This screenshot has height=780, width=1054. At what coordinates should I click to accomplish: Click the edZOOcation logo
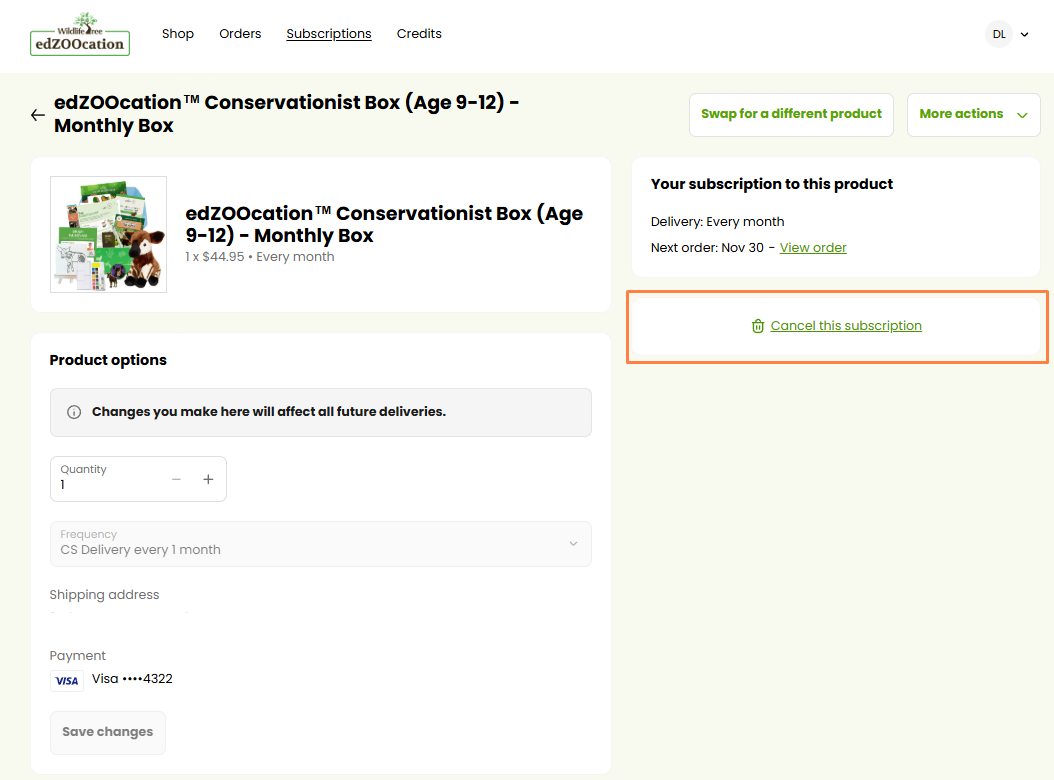tap(80, 34)
